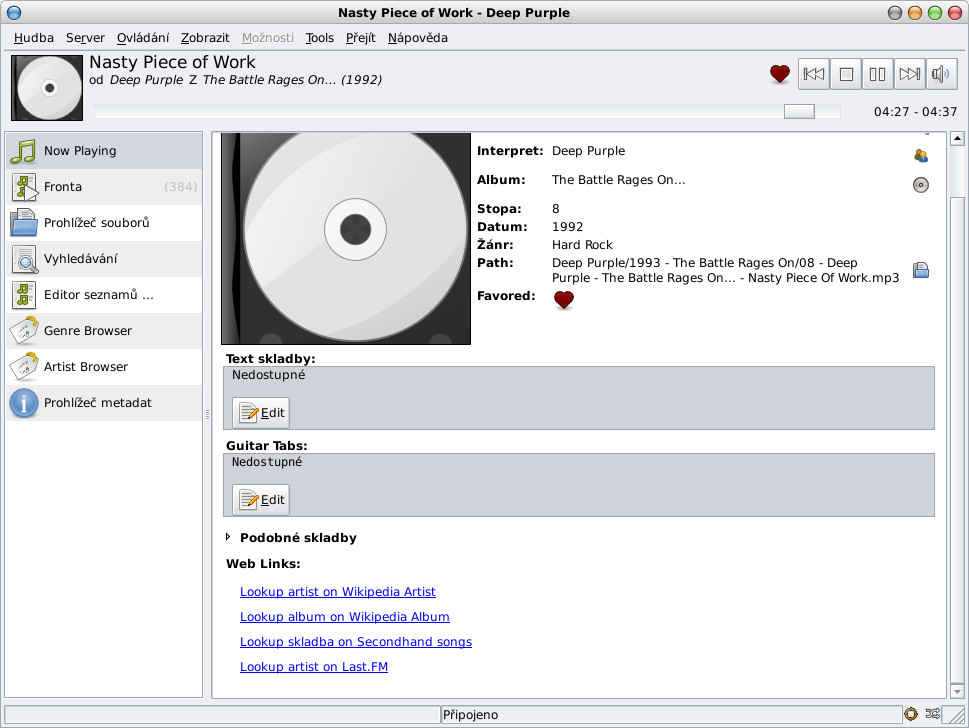Skip to the previous track
The width and height of the screenshot is (969, 728).
pyautogui.click(x=814, y=74)
